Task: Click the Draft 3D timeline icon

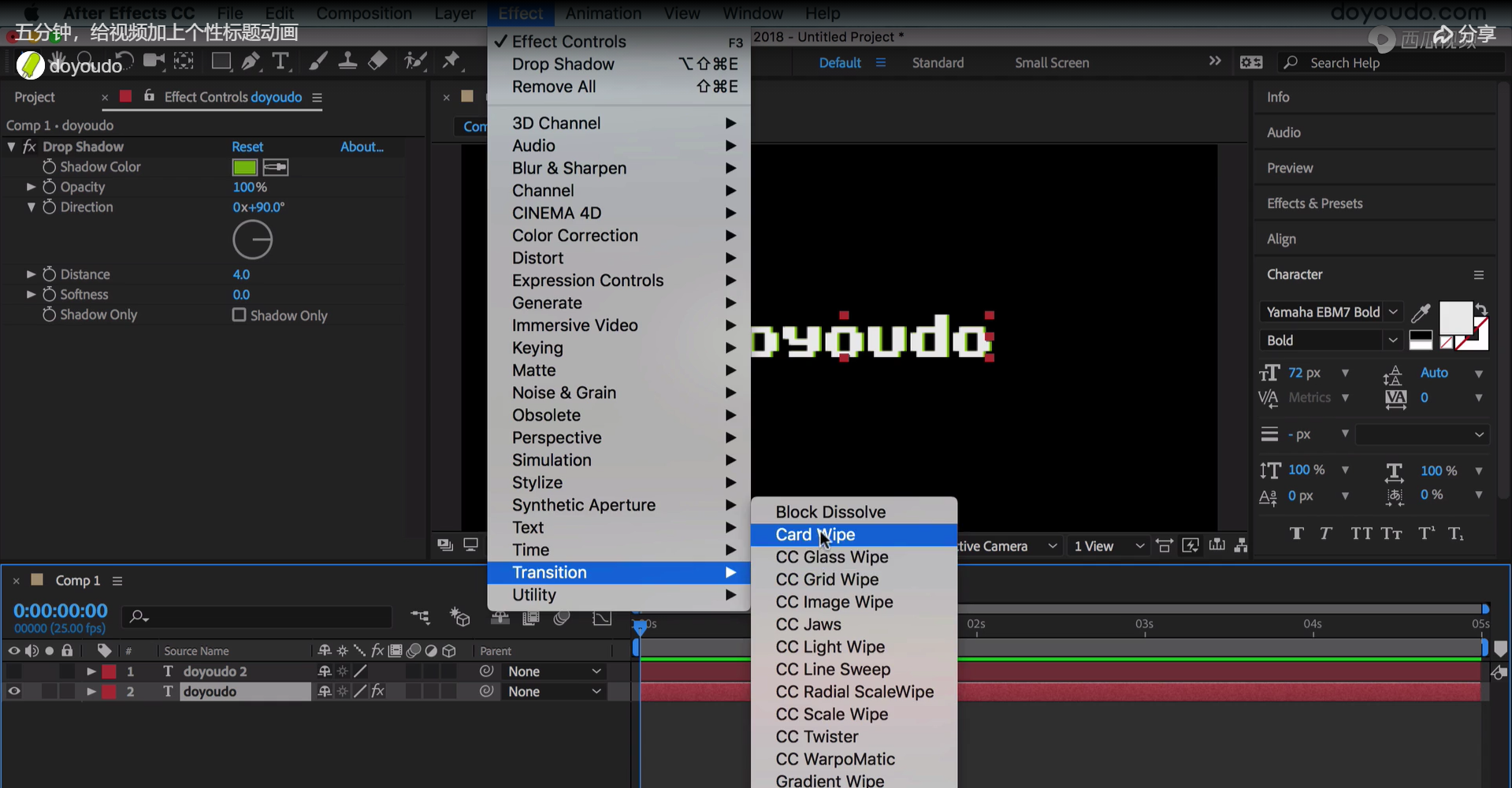Action: coord(459,617)
